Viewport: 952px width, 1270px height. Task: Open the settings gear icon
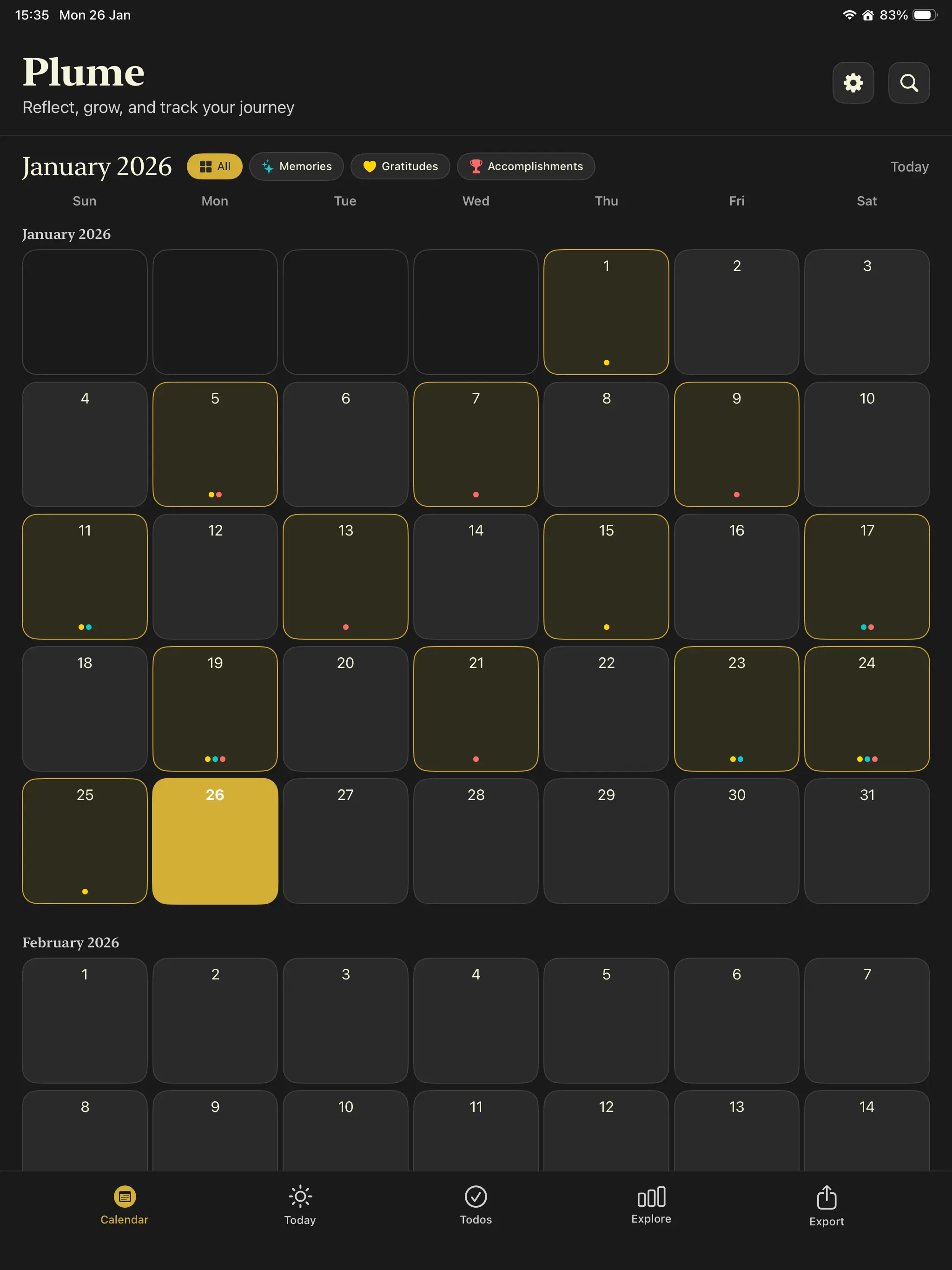click(x=853, y=83)
